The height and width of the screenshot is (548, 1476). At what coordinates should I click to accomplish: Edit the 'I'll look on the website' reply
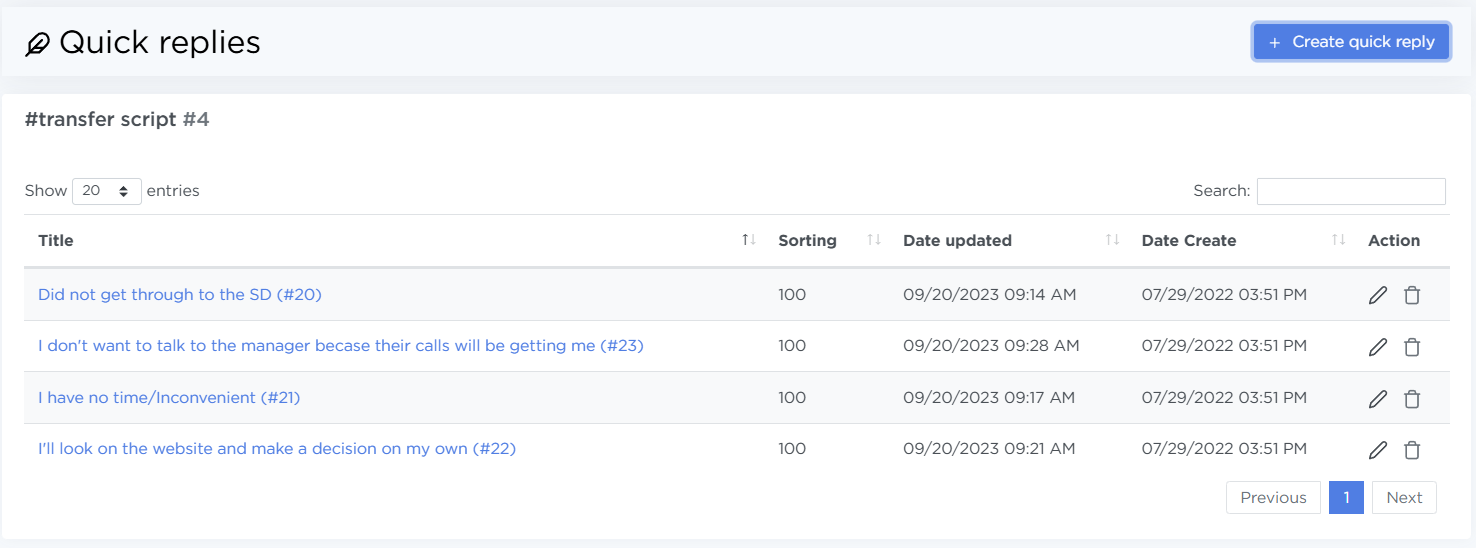pos(1378,450)
